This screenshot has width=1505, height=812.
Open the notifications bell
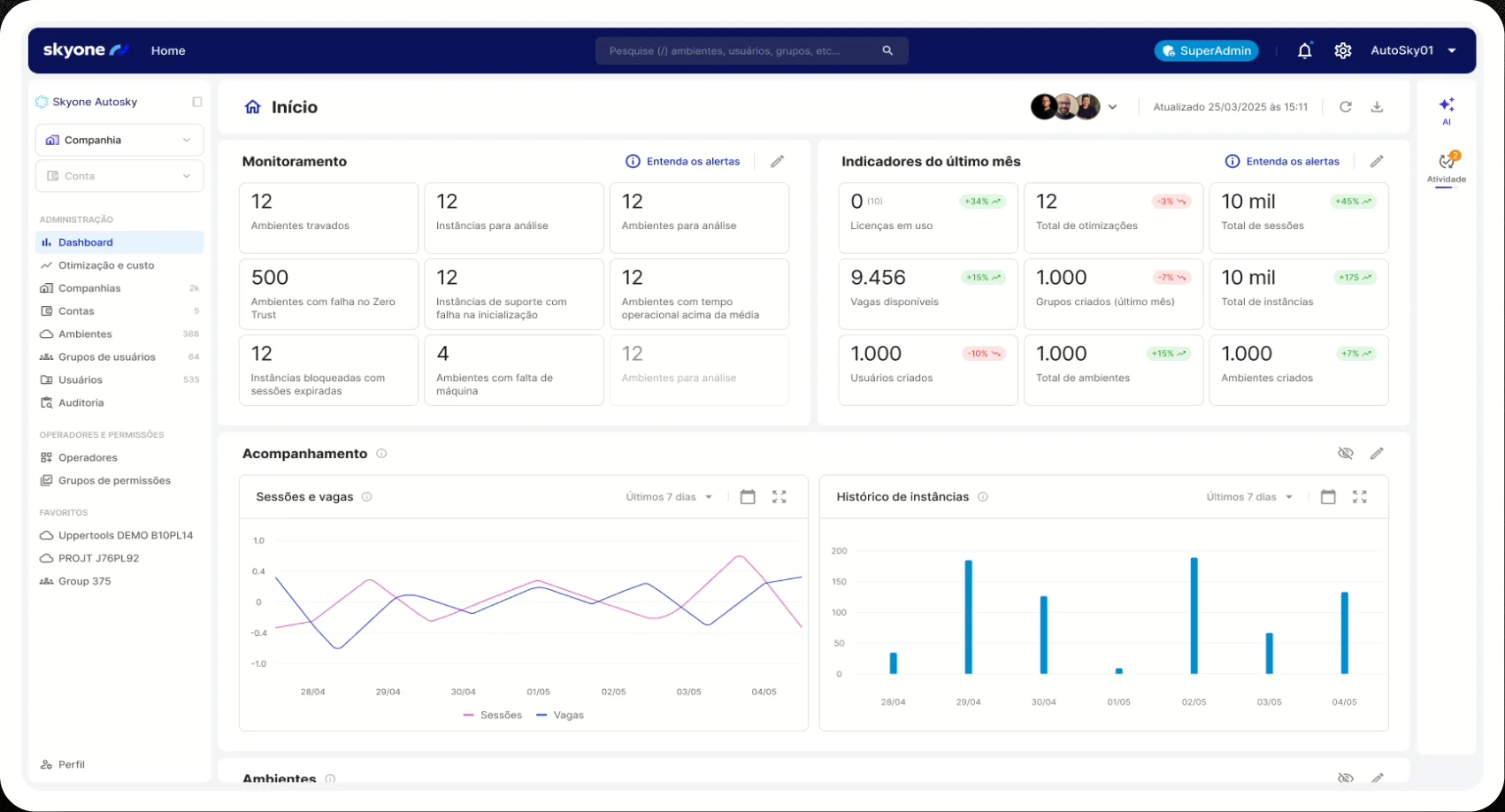coord(1304,50)
